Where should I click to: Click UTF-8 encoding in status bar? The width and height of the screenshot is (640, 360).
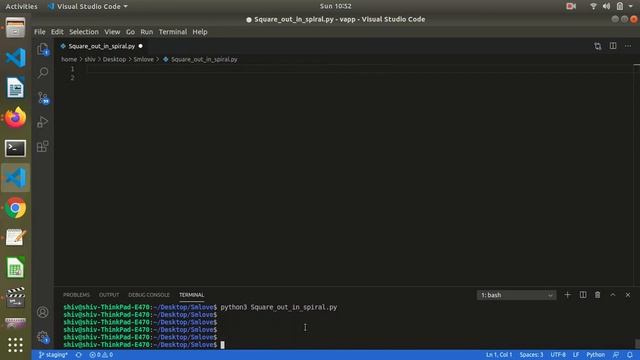pos(558,355)
